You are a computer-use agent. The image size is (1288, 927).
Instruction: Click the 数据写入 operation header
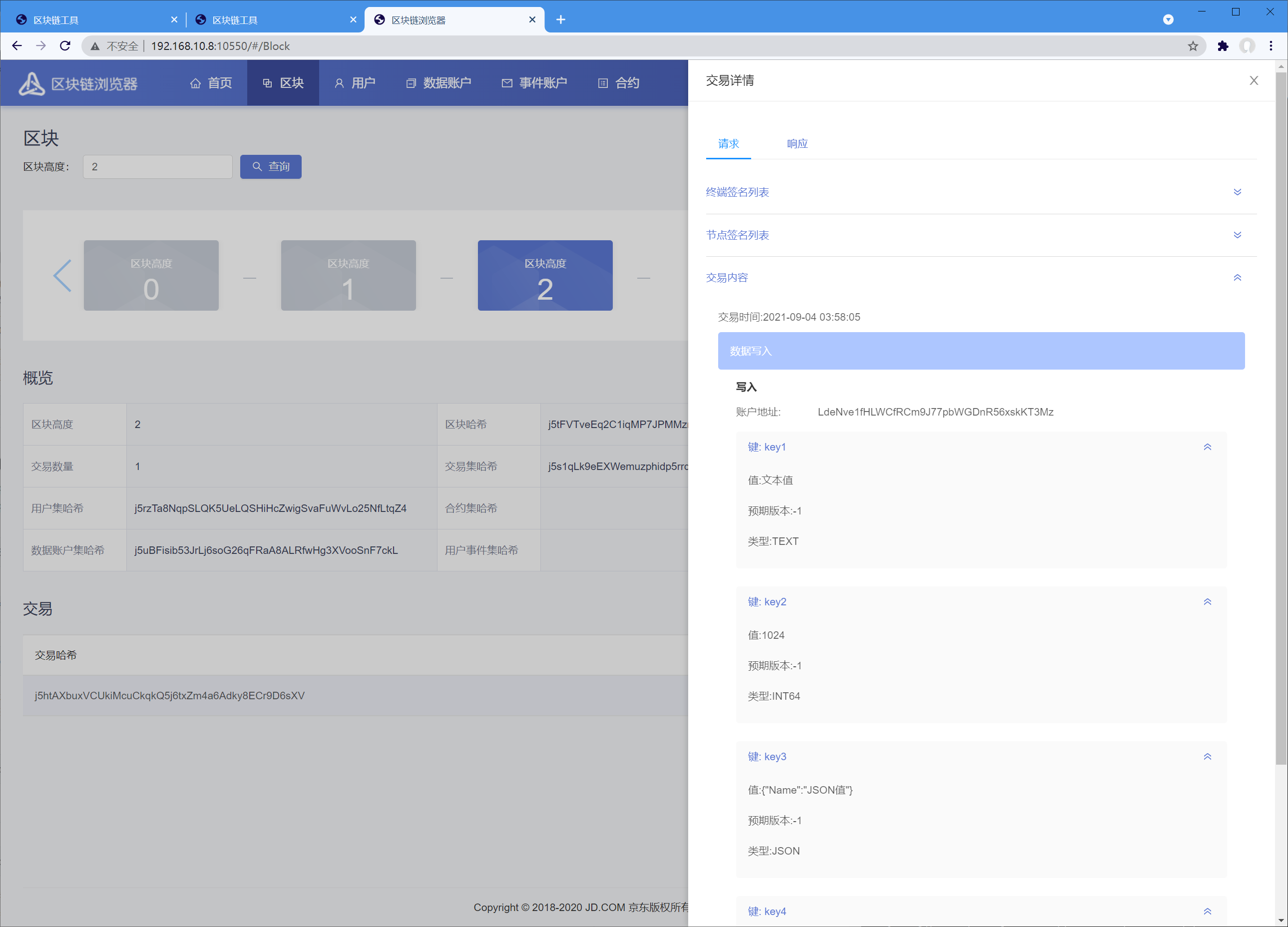coord(981,351)
